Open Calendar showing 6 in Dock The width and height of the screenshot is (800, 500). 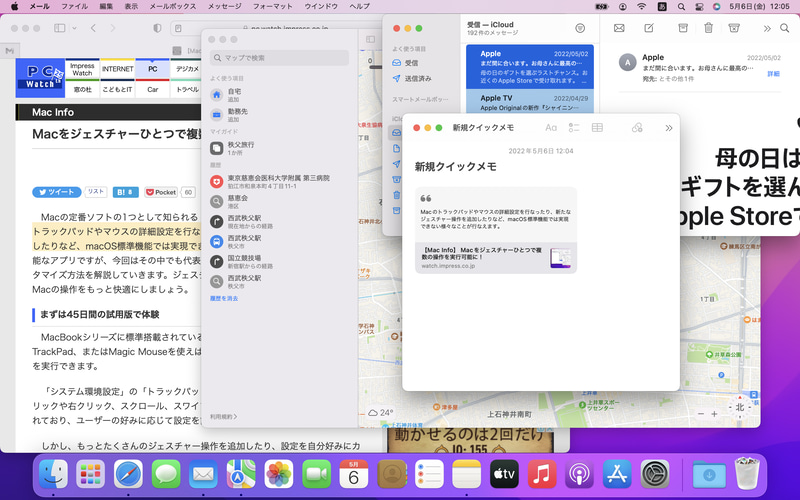354,474
